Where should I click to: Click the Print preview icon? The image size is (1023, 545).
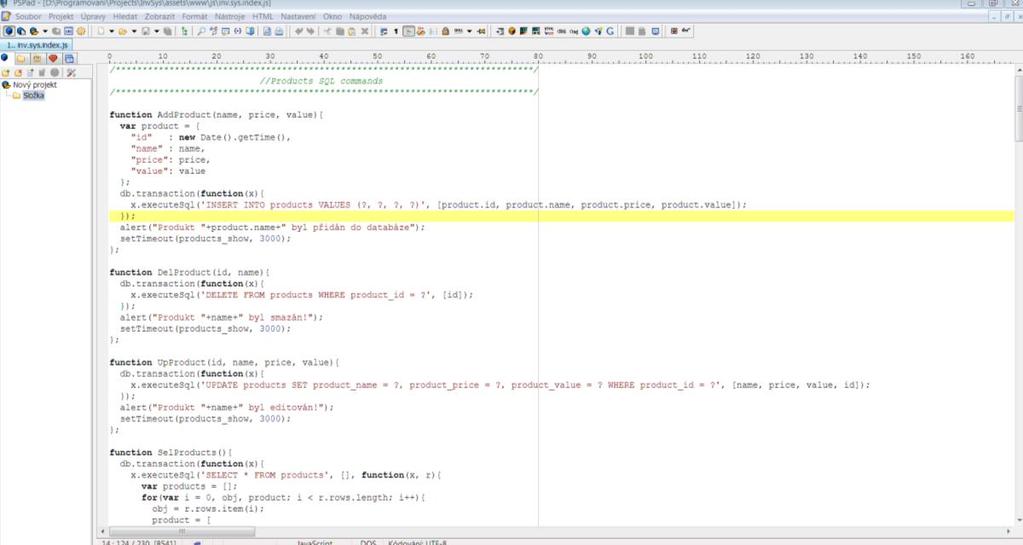[x=267, y=31]
